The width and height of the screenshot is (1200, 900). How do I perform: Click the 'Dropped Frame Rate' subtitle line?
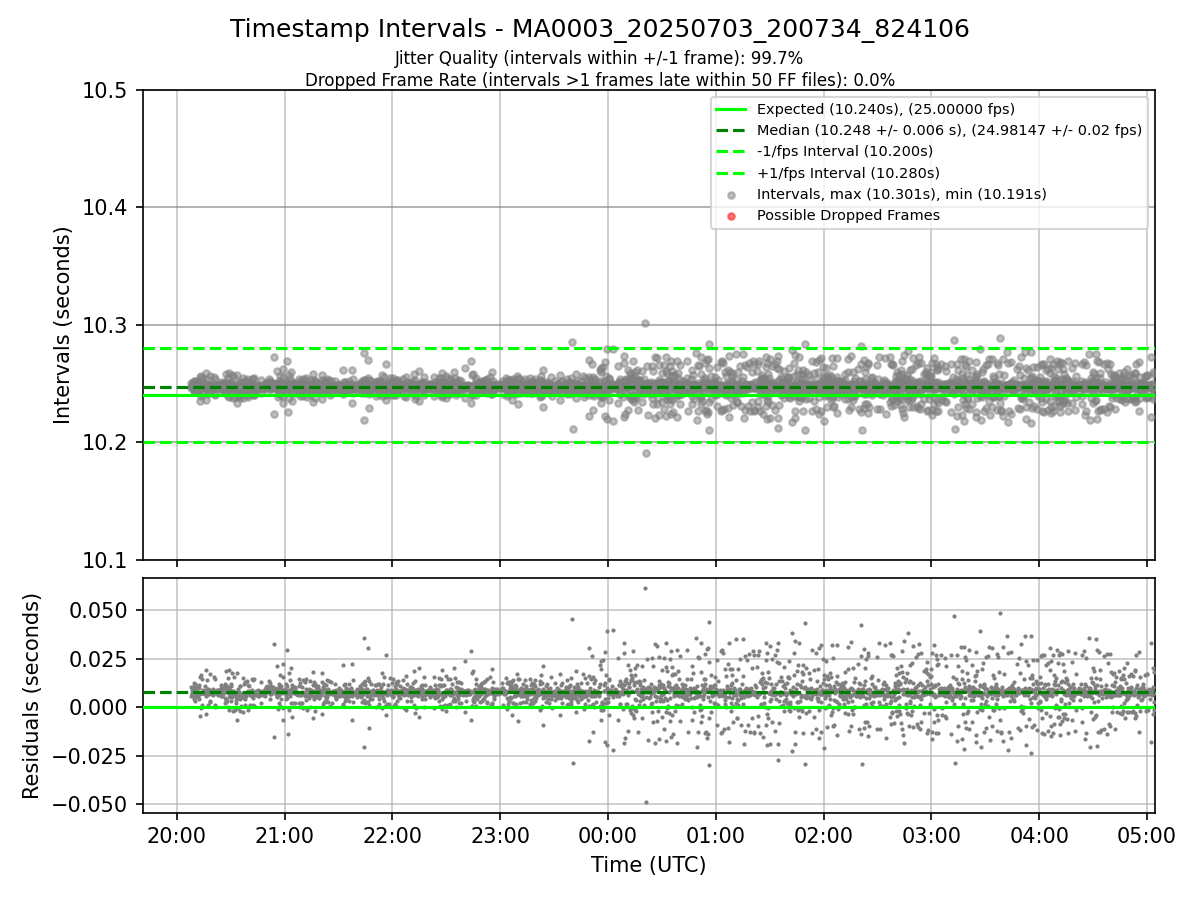pyautogui.click(x=600, y=79)
